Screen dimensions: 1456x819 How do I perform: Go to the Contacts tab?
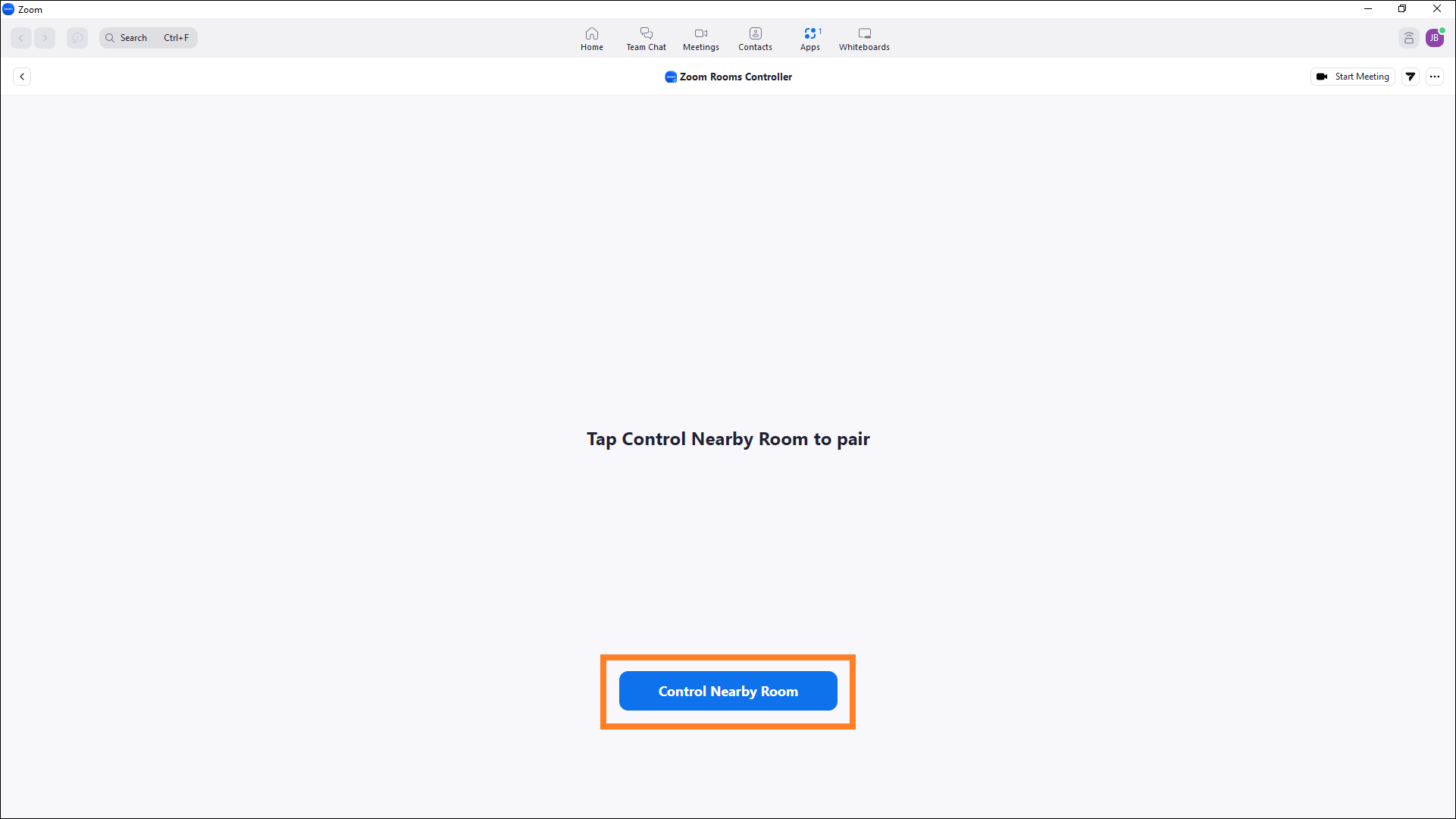756,39
